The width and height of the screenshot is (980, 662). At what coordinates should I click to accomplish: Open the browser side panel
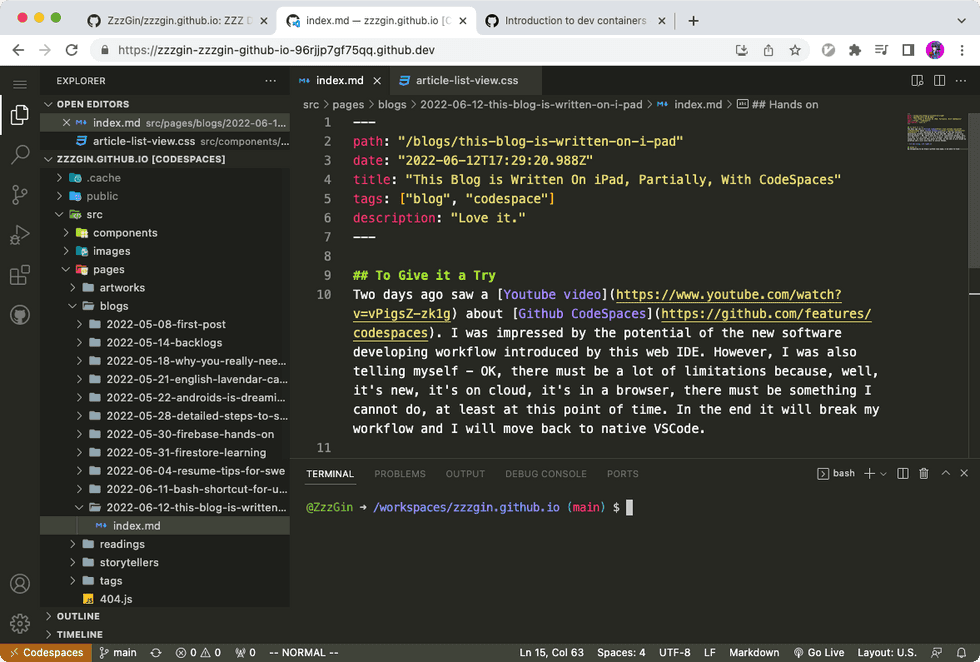908,50
